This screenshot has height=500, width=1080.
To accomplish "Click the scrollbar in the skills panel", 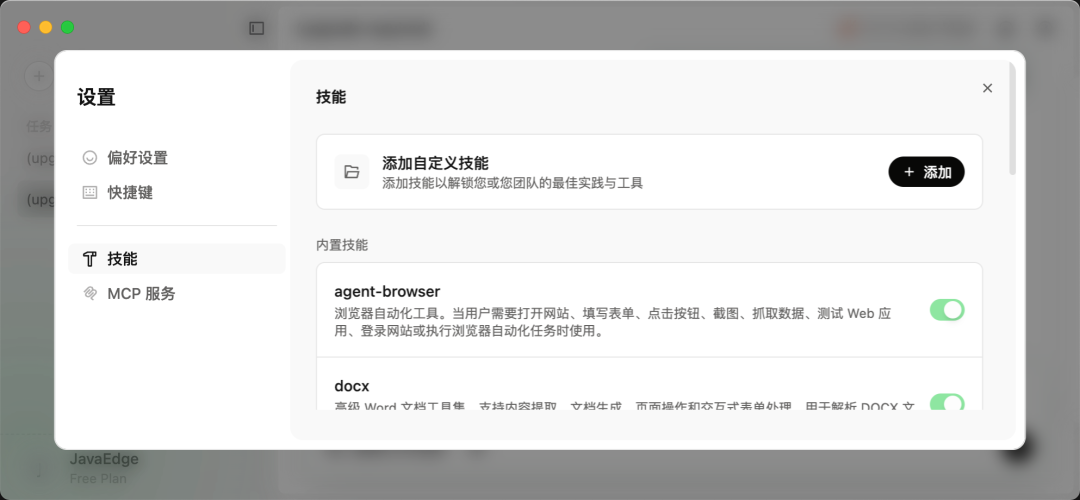I will (1012, 118).
